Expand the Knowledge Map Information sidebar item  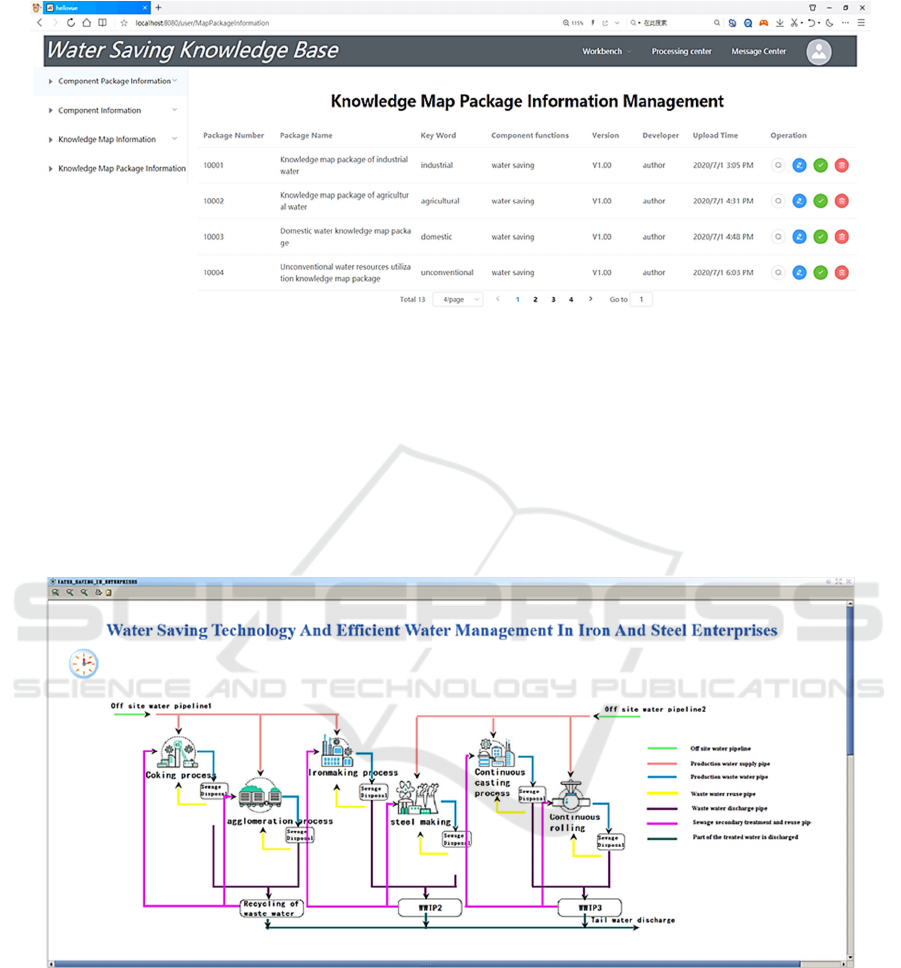pos(51,140)
